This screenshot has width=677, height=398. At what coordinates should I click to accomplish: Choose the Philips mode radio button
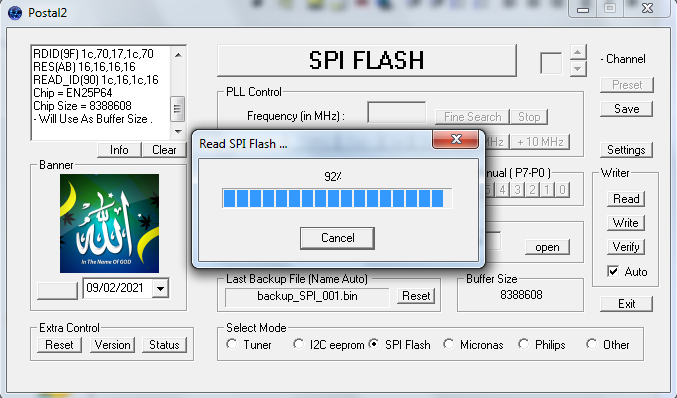coord(523,344)
